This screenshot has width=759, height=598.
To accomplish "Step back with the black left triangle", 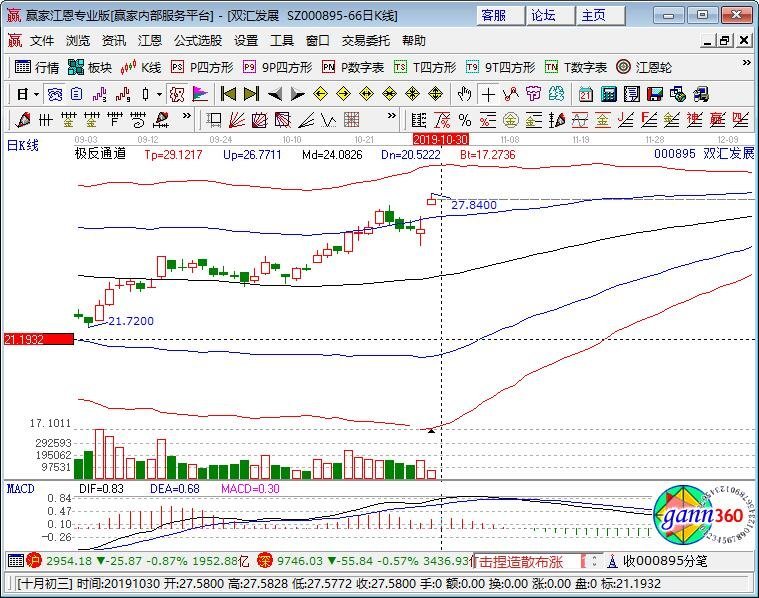I will click(274, 94).
